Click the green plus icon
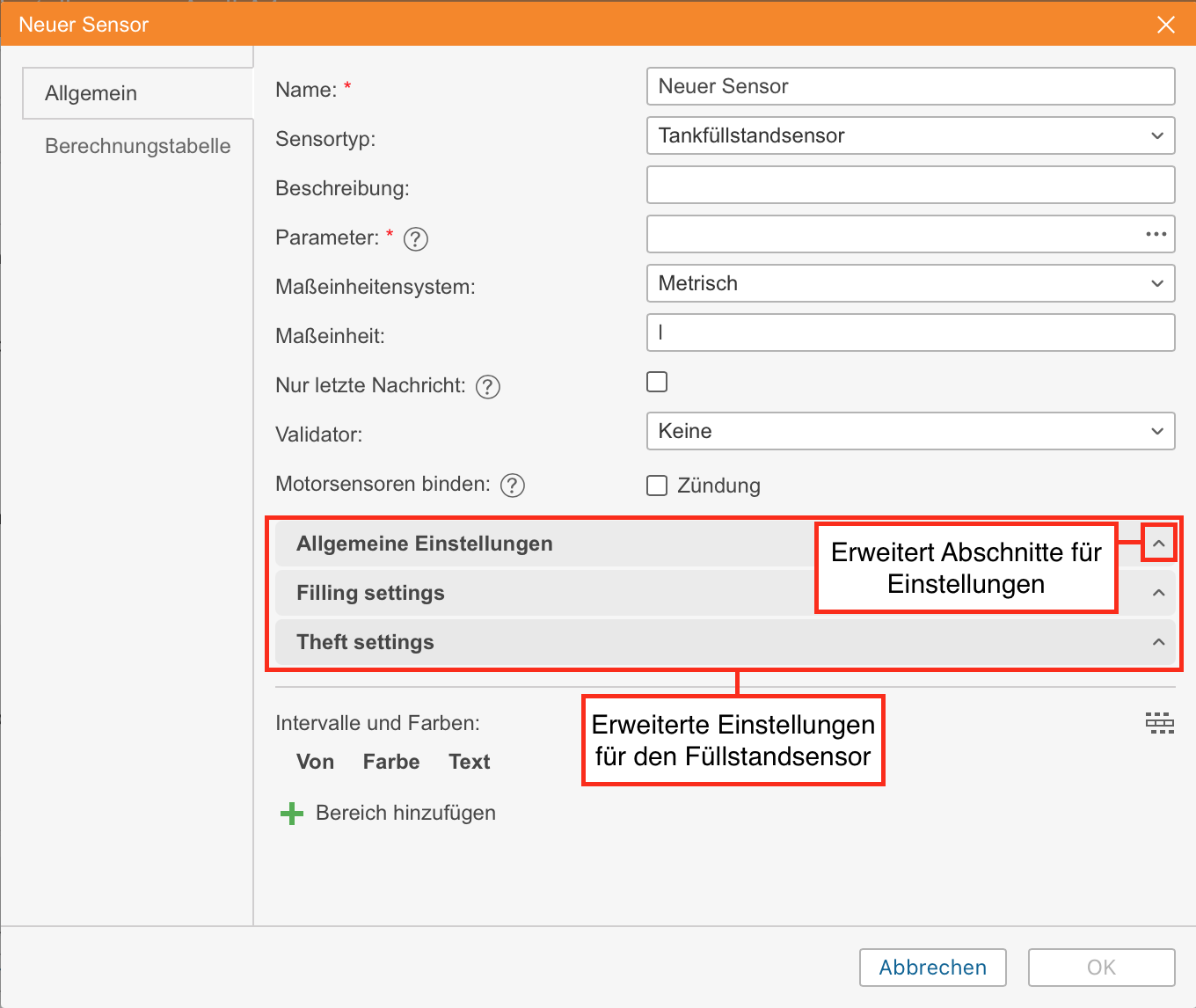 coord(291,814)
